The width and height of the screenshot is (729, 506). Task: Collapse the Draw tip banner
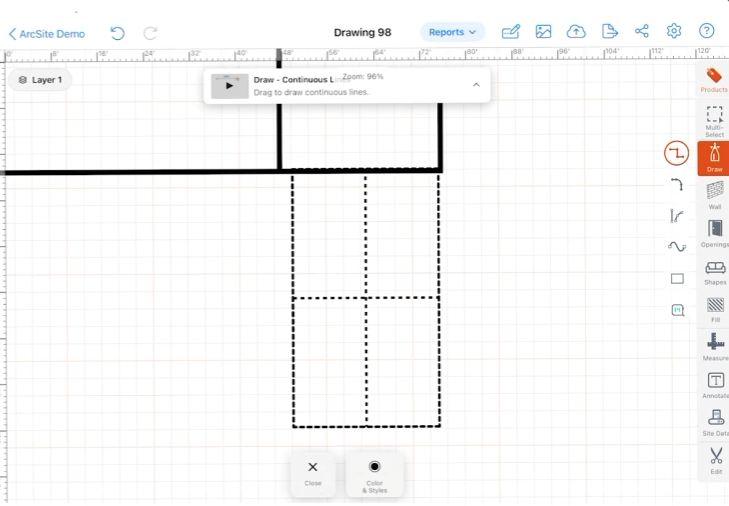[x=476, y=85]
